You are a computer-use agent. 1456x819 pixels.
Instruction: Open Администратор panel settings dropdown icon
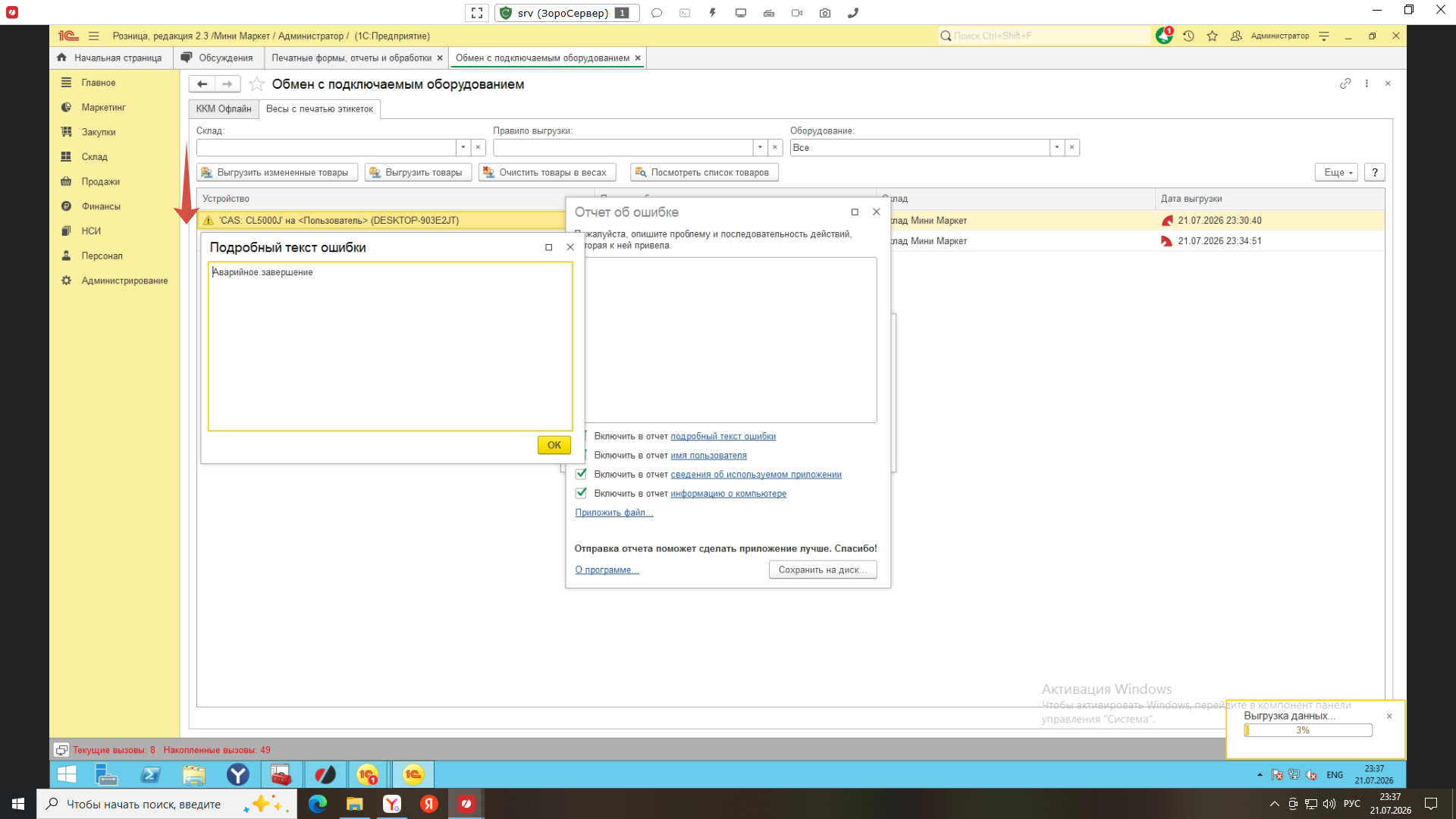(x=1324, y=36)
